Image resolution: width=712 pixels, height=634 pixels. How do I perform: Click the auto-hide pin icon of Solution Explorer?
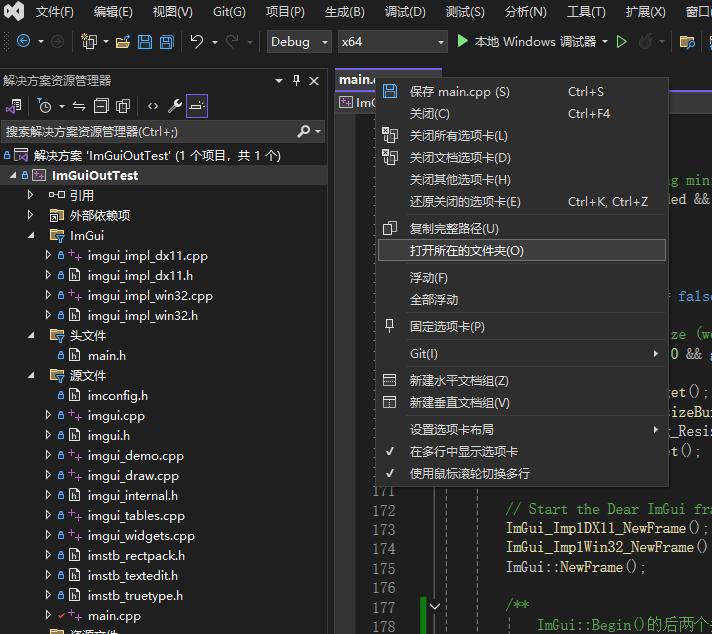click(x=296, y=81)
